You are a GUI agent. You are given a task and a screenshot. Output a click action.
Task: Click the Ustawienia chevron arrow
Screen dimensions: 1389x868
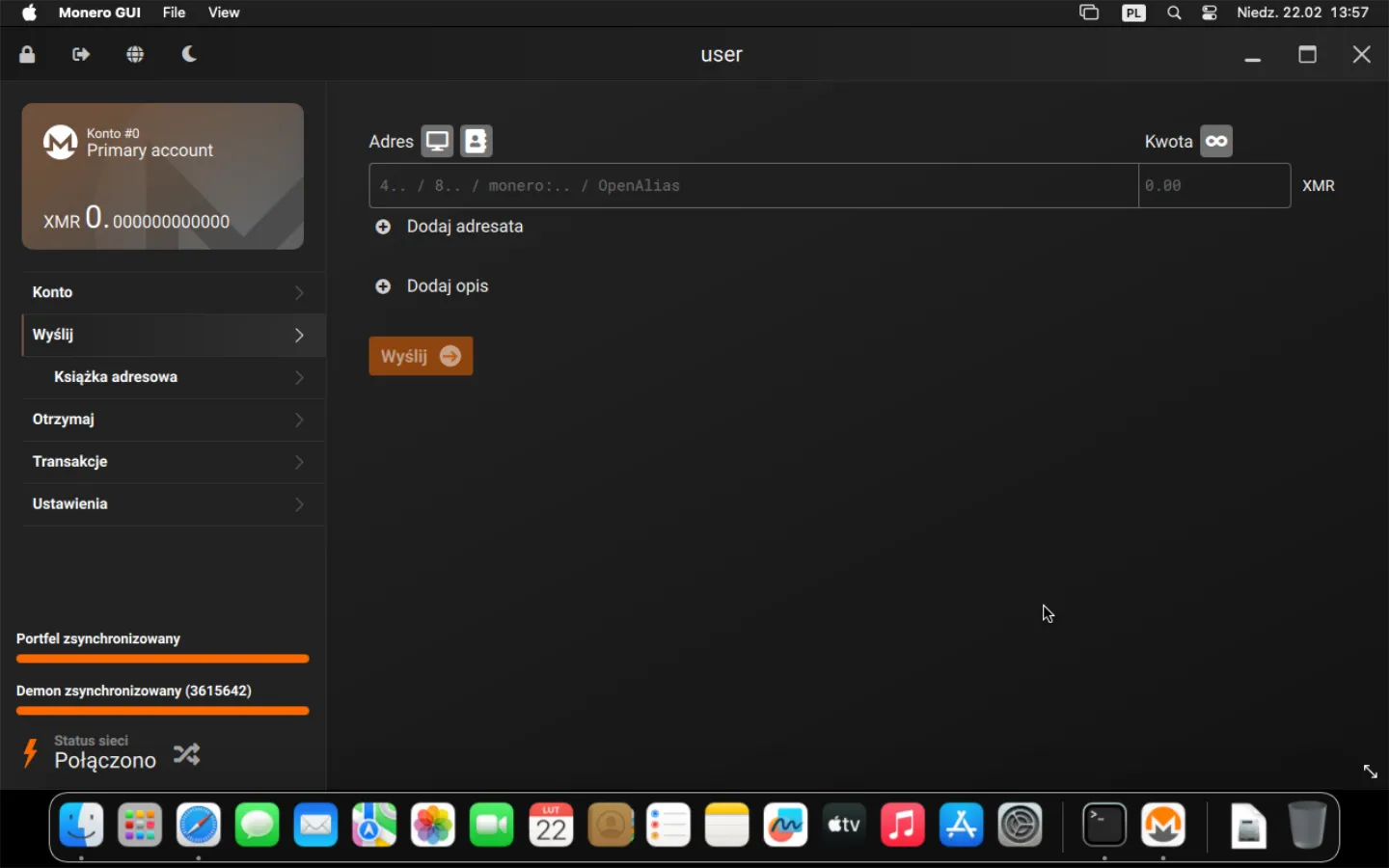299,504
